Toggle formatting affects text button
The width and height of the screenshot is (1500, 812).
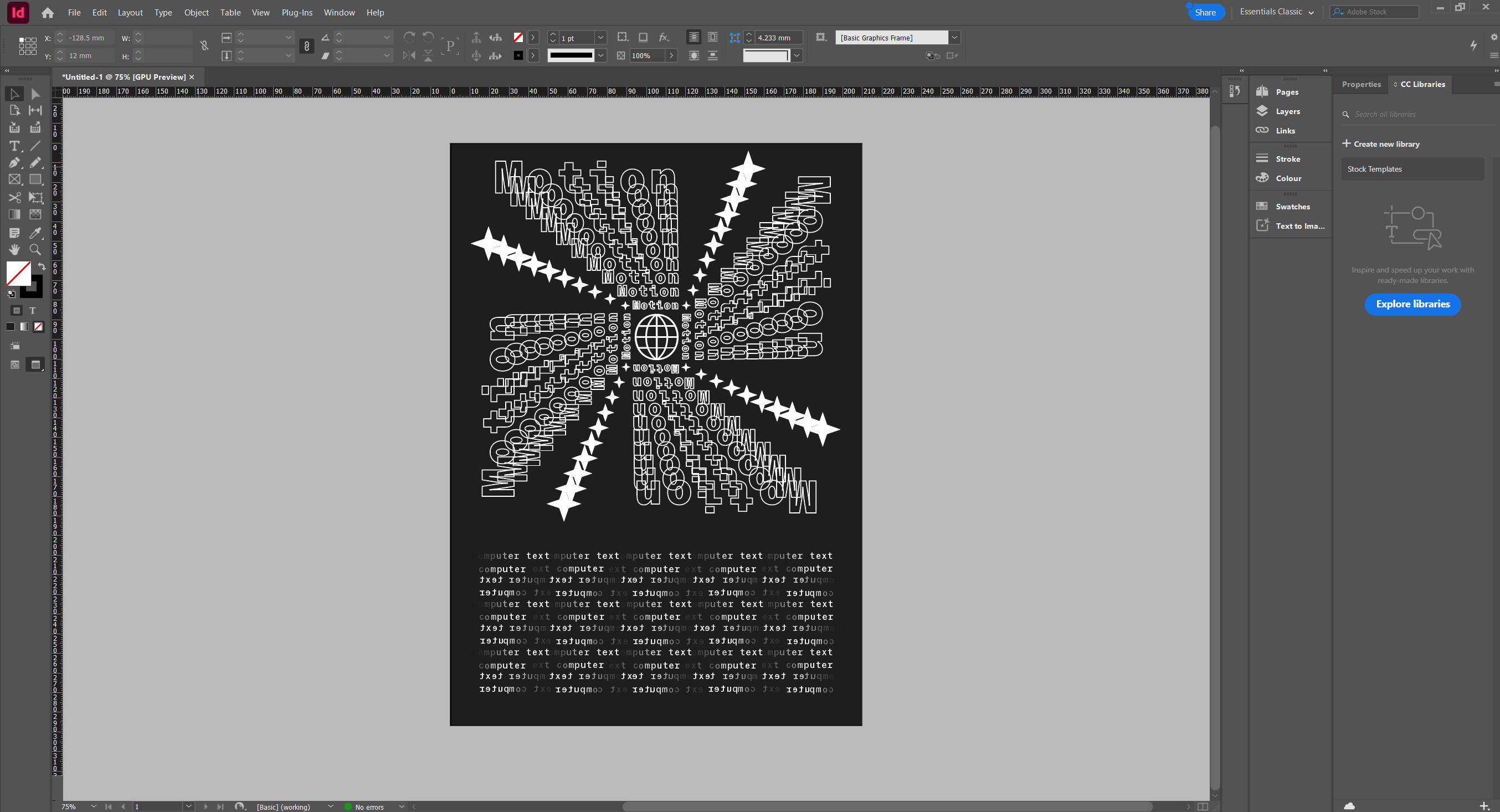click(33, 311)
